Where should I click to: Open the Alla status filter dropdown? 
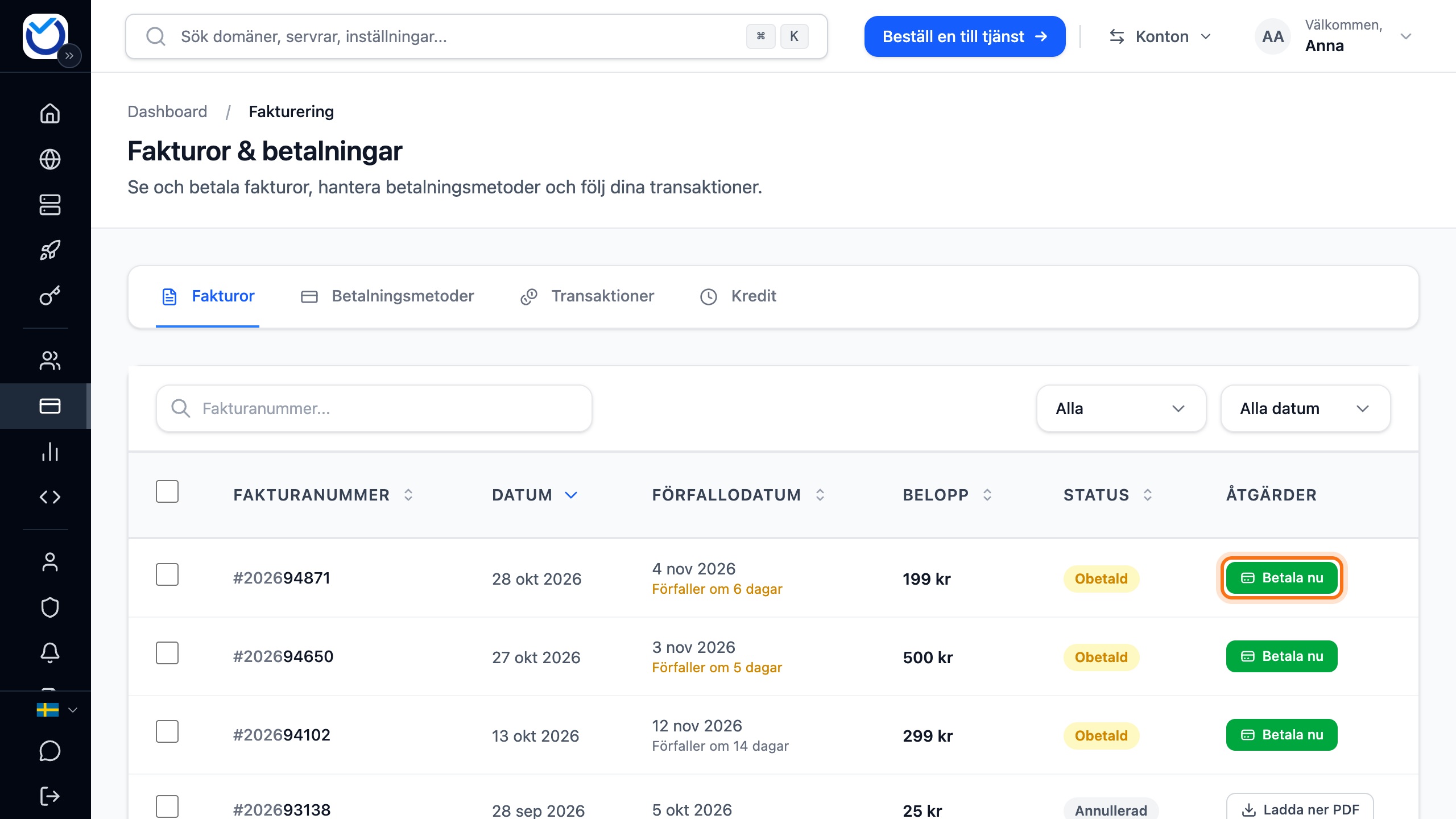pos(1121,408)
